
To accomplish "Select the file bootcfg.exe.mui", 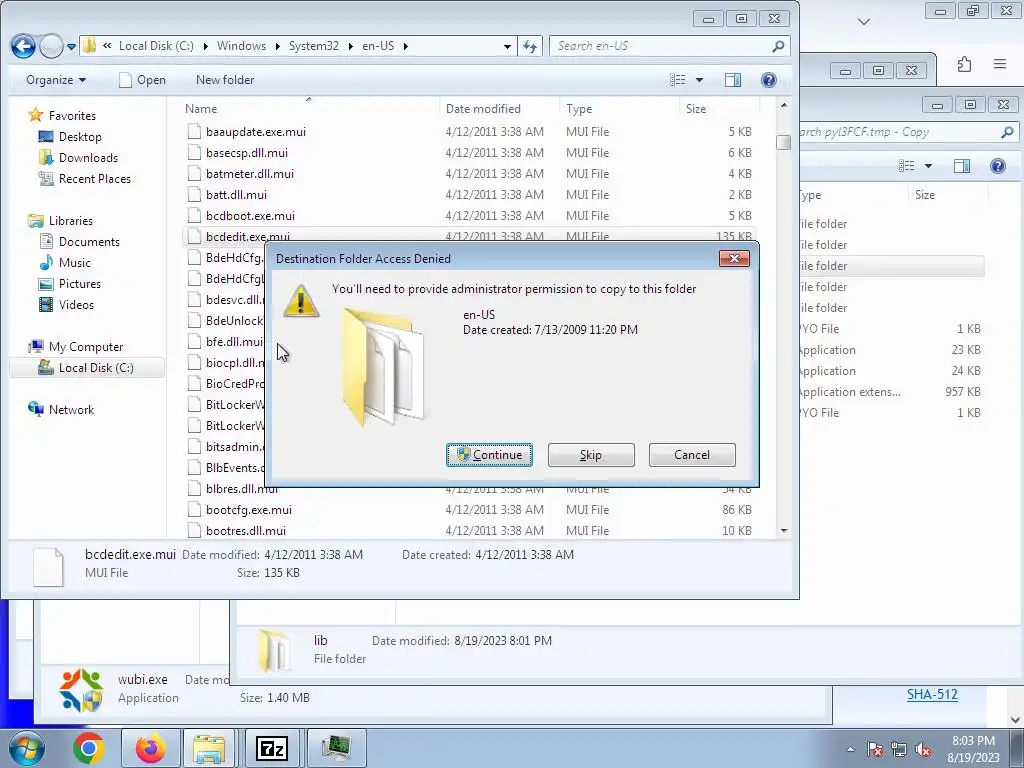I will pyautogui.click(x=248, y=509).
